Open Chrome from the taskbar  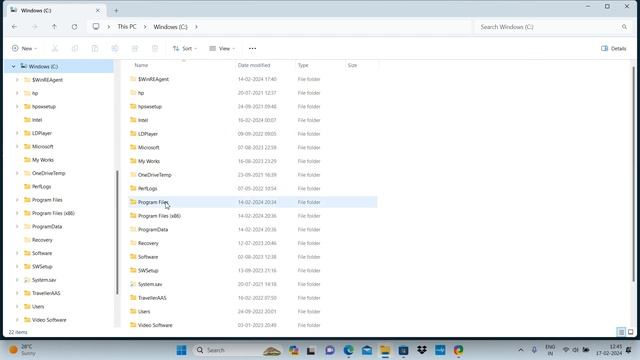point(458,350)
